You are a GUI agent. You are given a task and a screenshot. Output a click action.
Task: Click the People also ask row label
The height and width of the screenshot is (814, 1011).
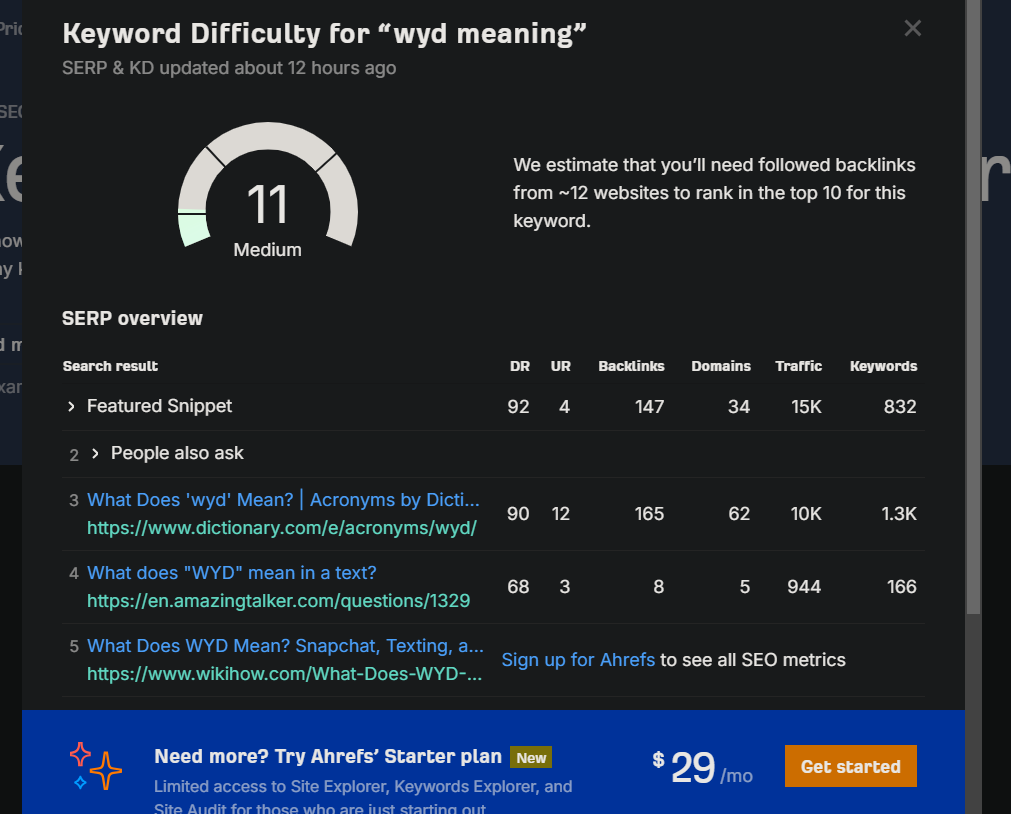pos(177,454)
